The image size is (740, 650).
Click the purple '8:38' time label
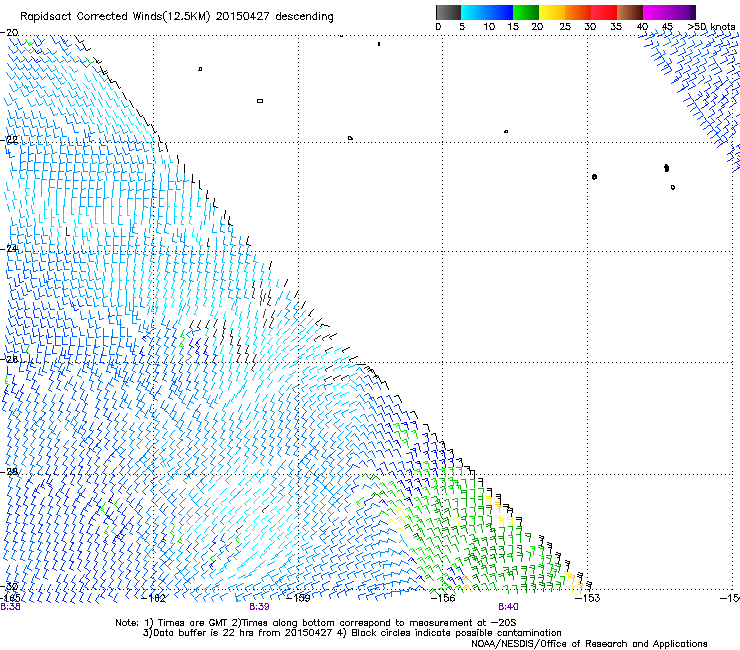(10, 607)
